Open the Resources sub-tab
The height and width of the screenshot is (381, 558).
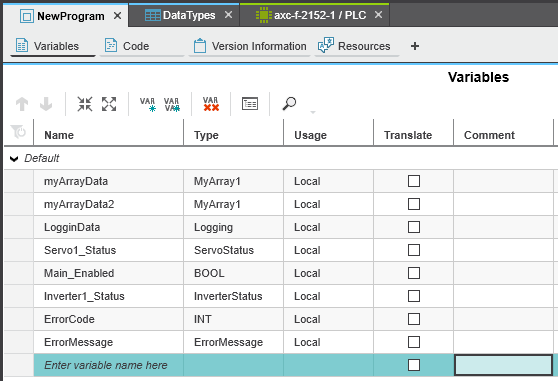[357, 46]
